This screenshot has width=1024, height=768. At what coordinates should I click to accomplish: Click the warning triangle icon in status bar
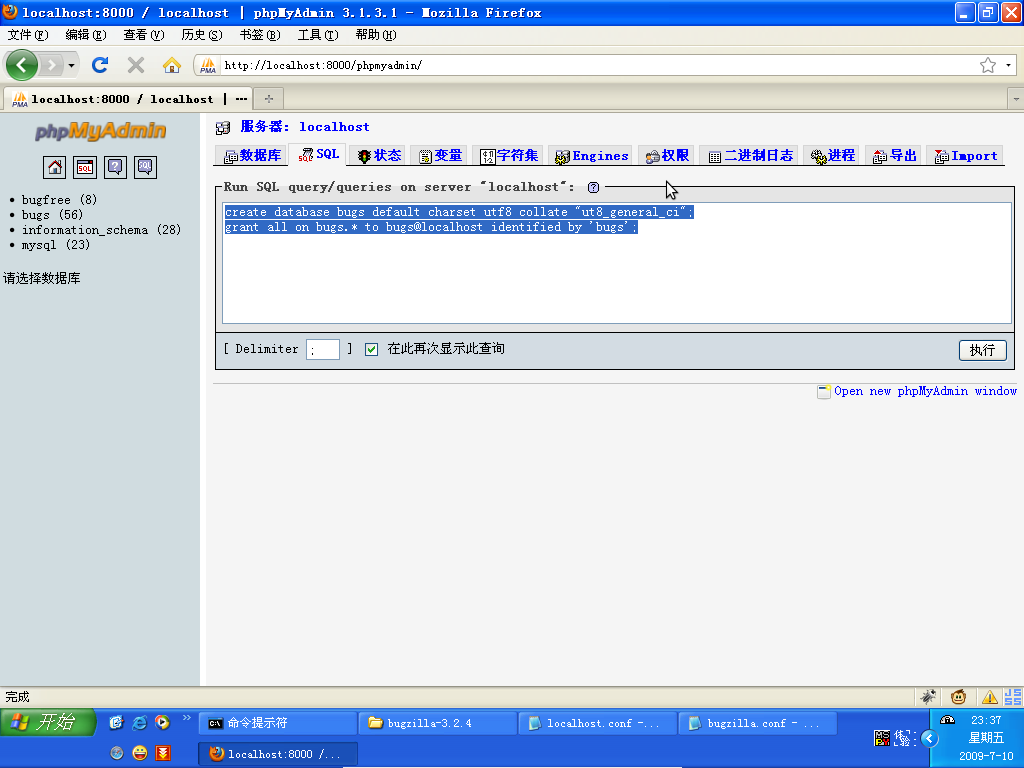tap(989, 697)
